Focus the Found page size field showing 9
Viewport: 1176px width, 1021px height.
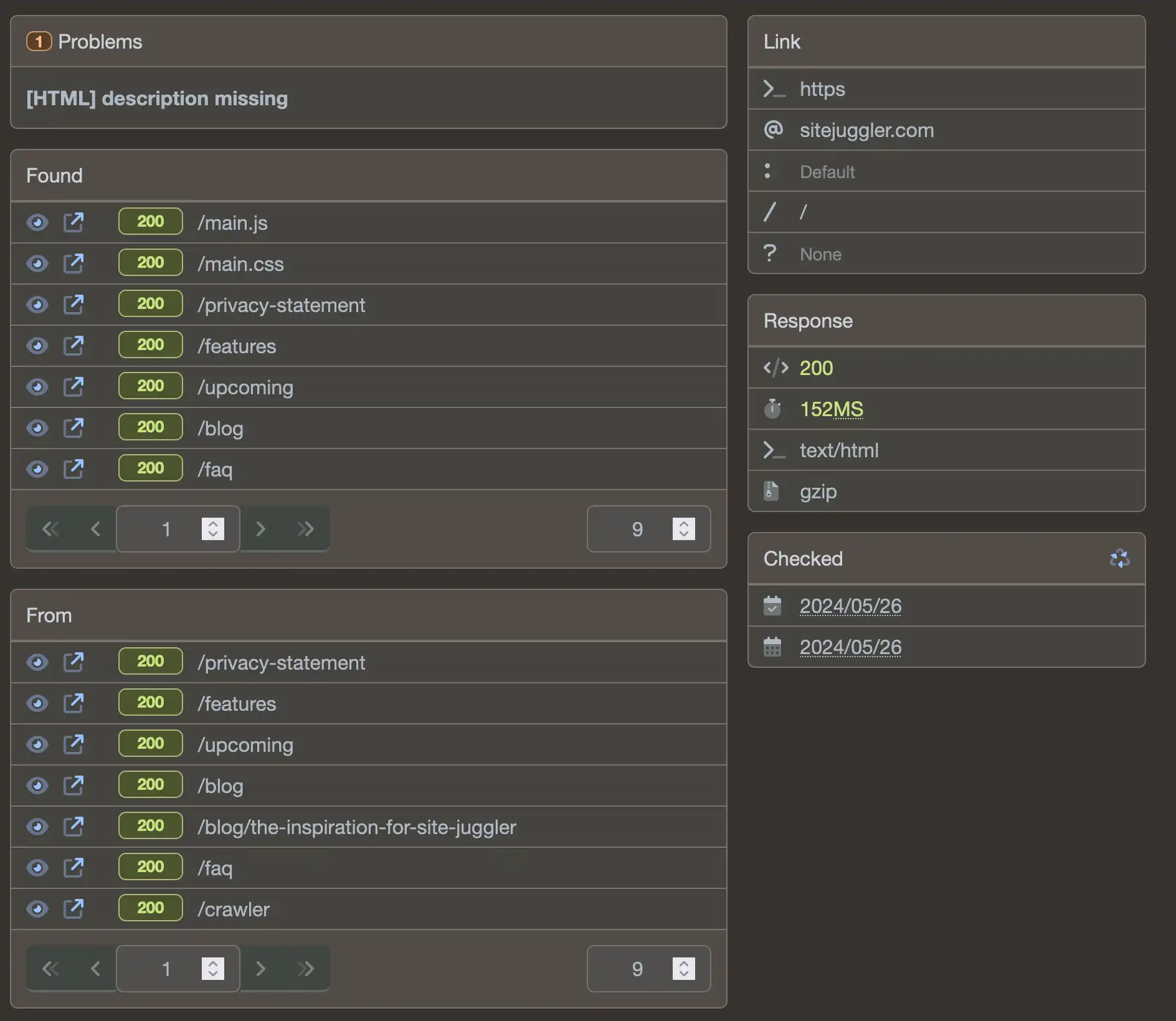[x=649, y=529]
